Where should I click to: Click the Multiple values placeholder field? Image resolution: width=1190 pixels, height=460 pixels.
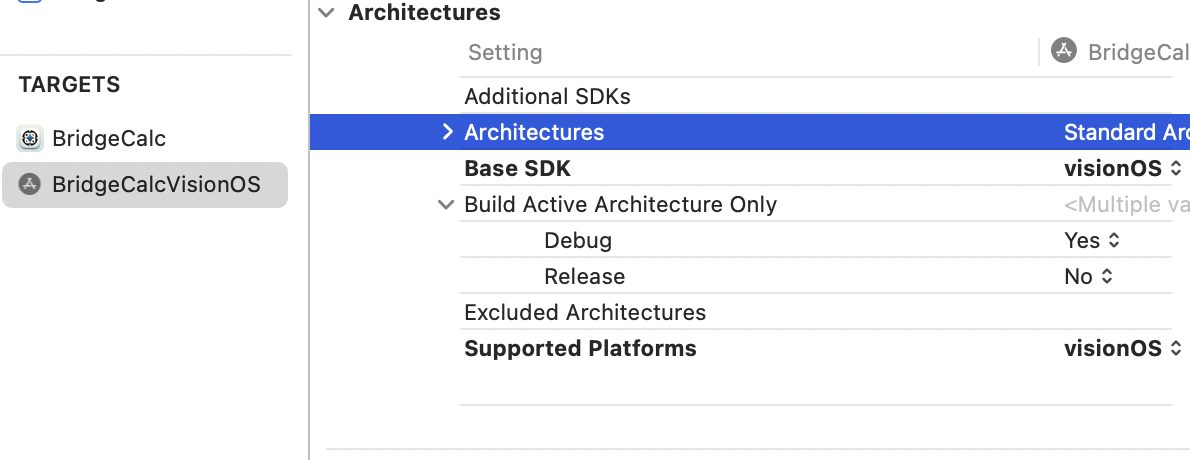pyautogui.click(x=1126, y=205)
